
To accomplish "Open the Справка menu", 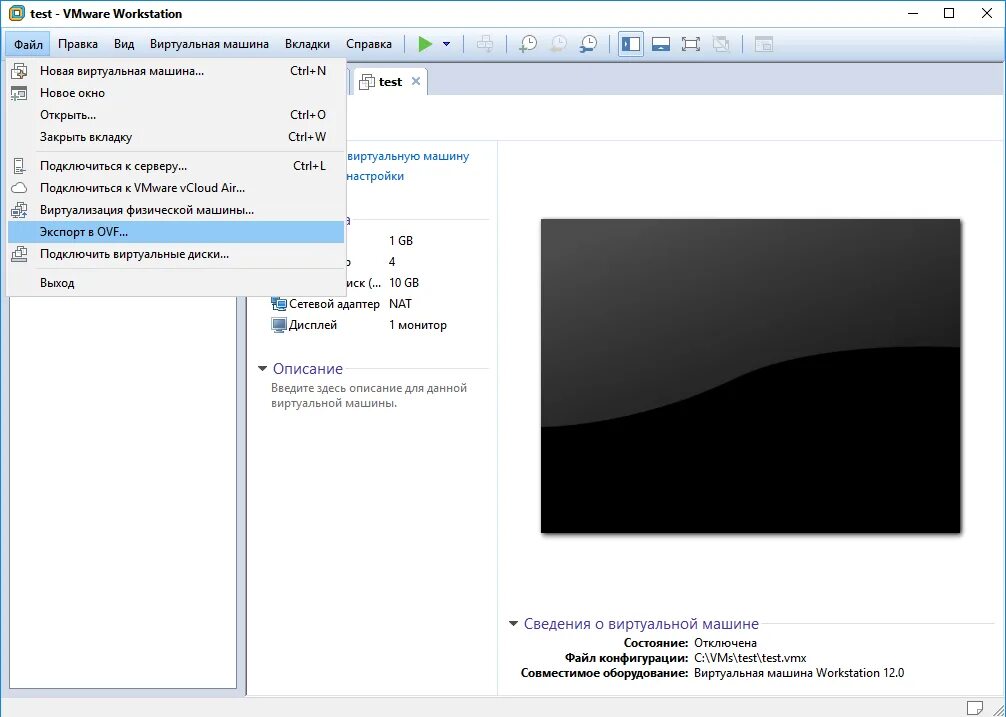I will 369,44.
